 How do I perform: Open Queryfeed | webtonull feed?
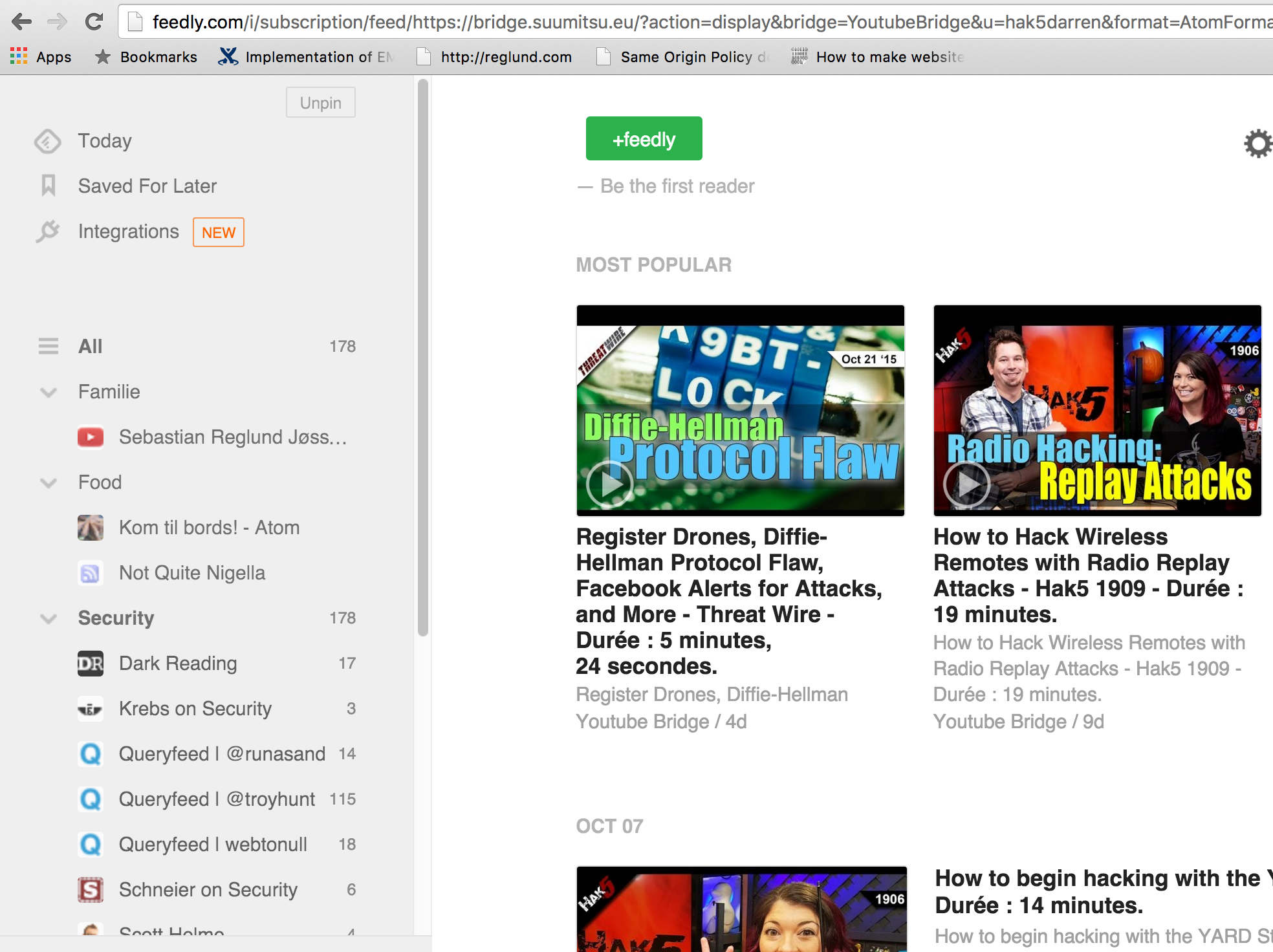point(213,845)
